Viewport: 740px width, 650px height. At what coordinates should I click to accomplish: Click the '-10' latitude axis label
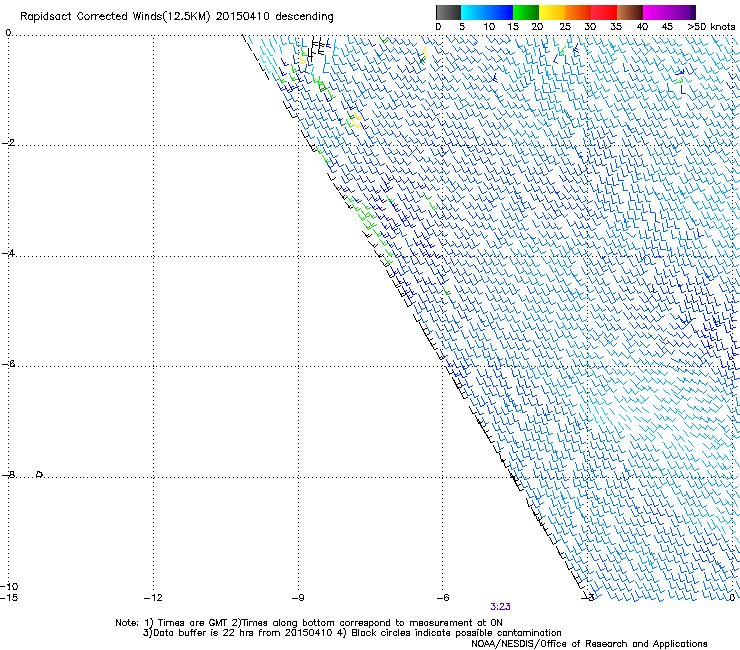pos(9,586)
